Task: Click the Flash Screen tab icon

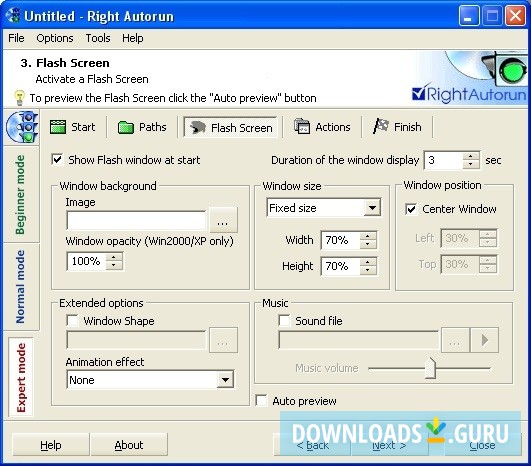Action: (x=198, y=128)
